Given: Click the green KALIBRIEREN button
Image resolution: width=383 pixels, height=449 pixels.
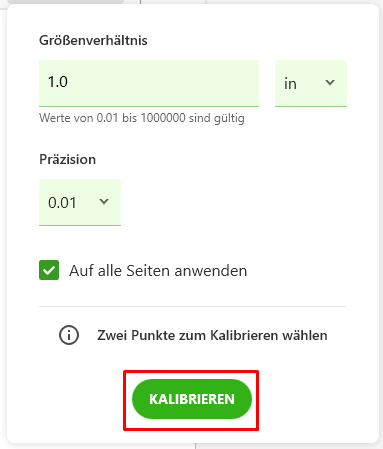Looking at the screenshot, I should [192, 399].
